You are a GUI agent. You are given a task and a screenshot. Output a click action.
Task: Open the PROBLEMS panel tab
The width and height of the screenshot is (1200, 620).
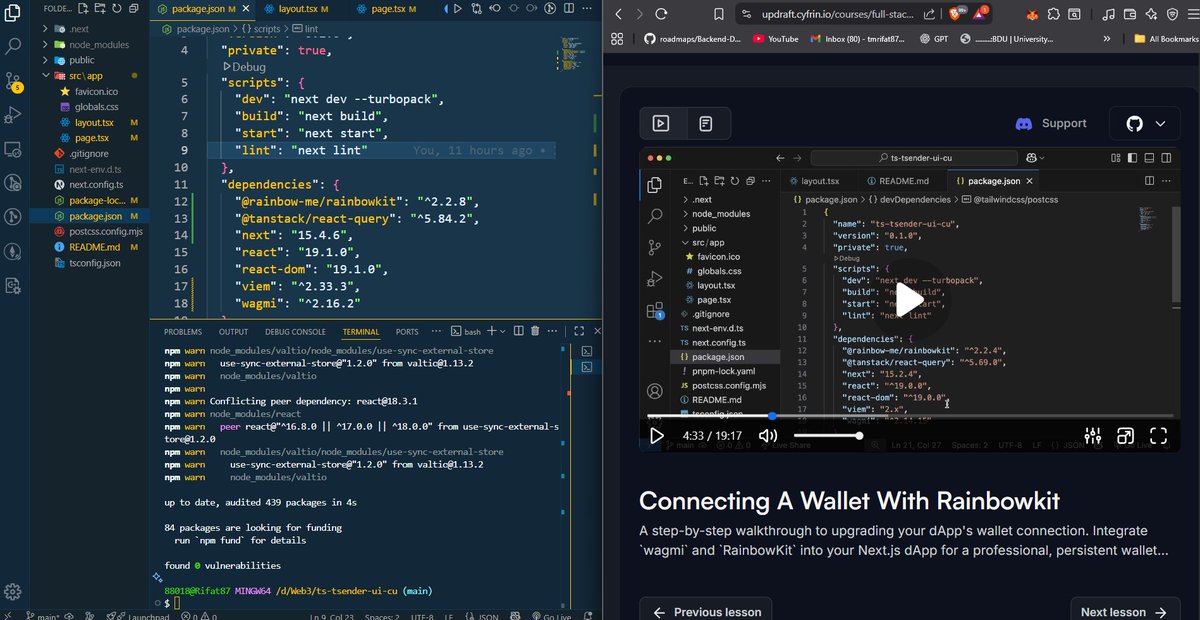pos(183,331)
